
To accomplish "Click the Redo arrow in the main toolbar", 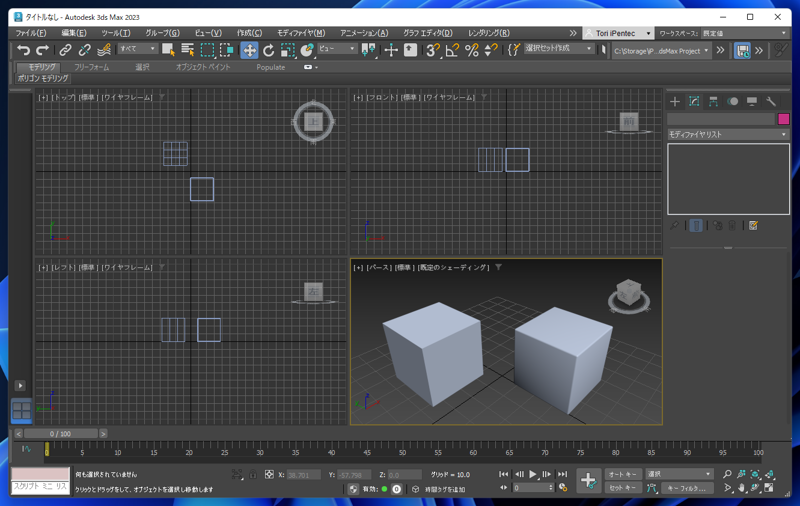I will [42, 50].
